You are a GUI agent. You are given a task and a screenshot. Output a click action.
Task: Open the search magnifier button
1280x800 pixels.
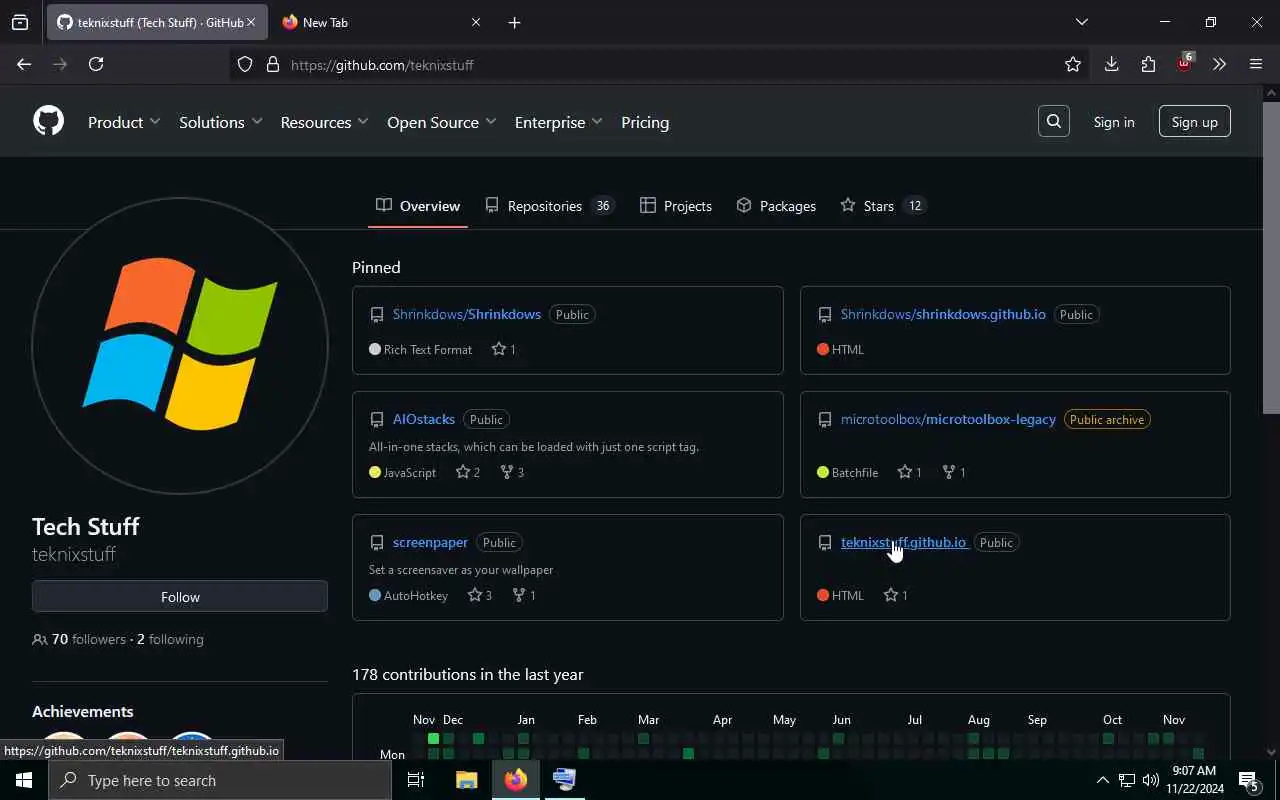point(1053,121)
